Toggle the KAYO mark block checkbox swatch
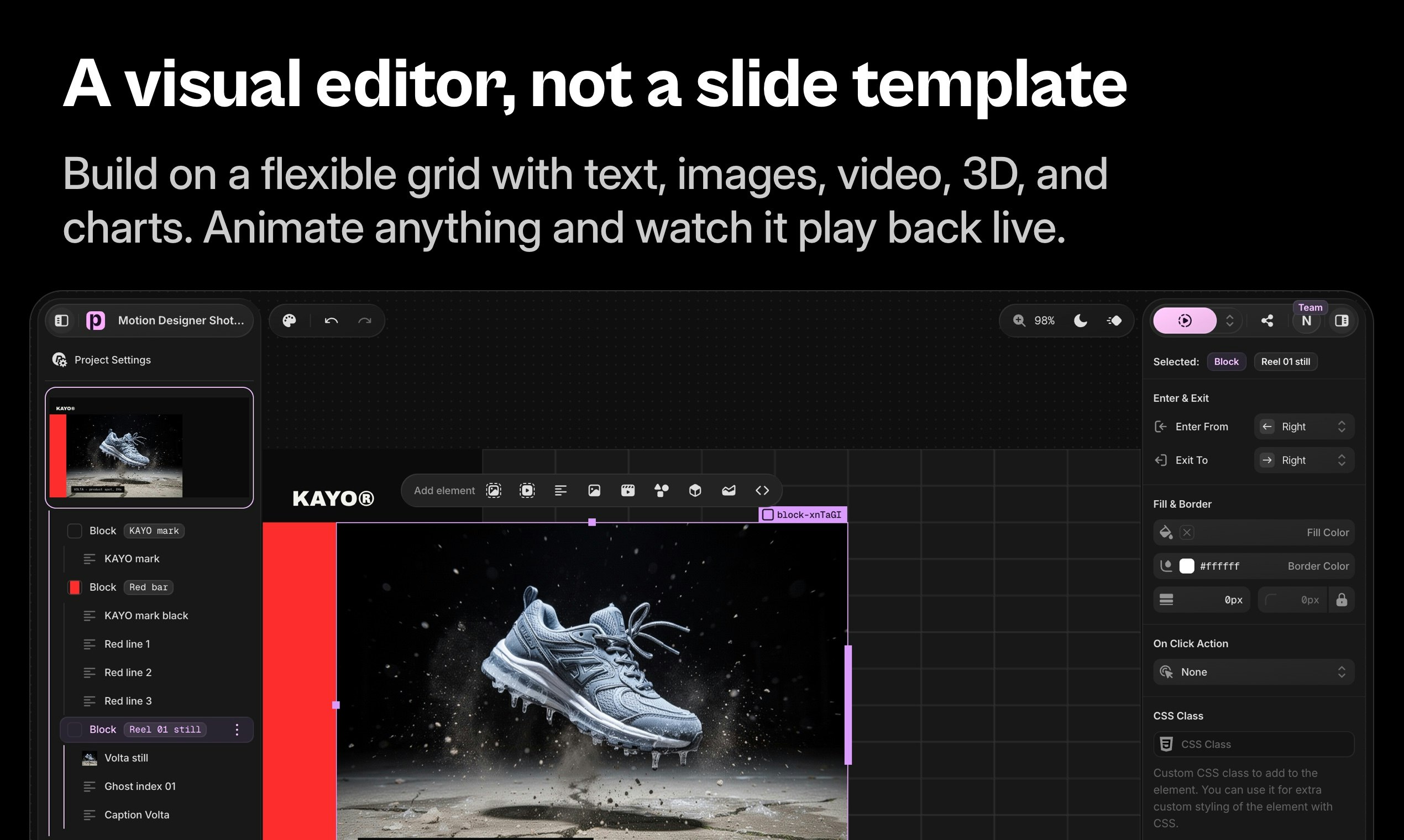The width and height of the screenshot is (1404, 840). (75, 531)
